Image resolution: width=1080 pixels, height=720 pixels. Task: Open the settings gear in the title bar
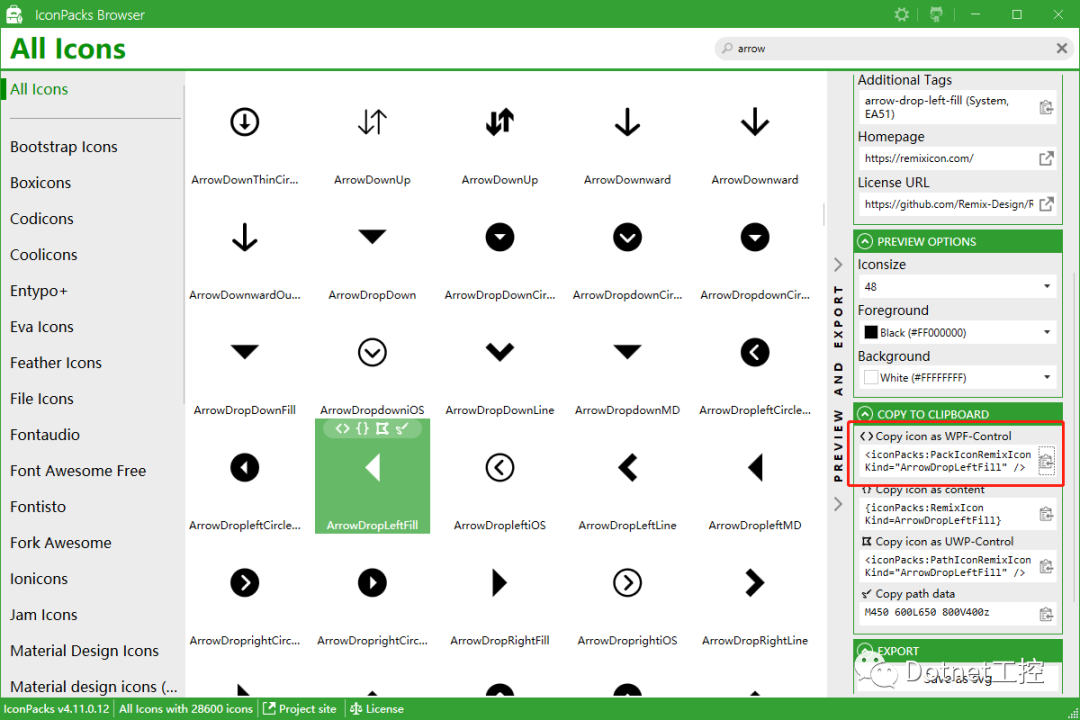tap(901, 14)
